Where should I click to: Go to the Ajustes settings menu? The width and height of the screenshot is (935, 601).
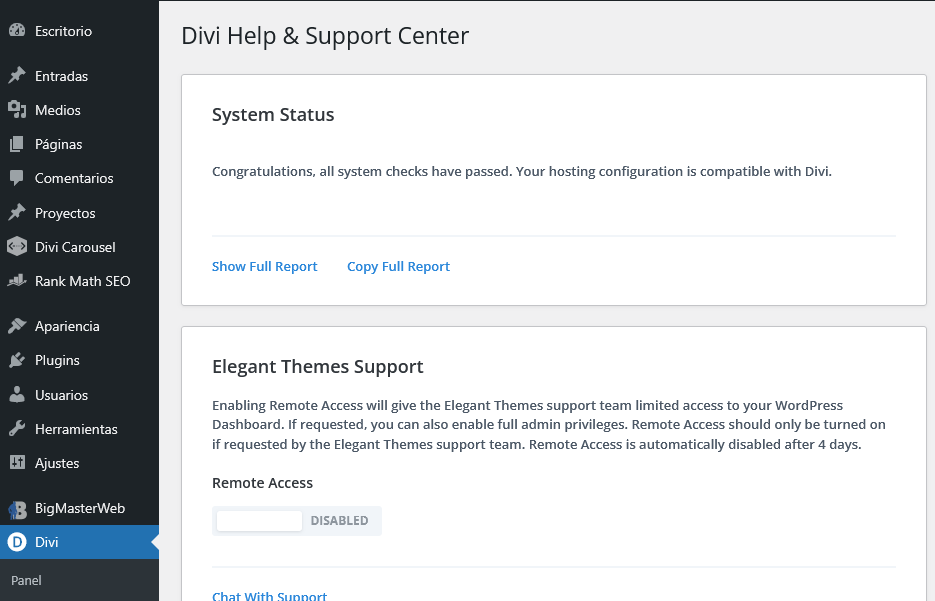[57, 463]
